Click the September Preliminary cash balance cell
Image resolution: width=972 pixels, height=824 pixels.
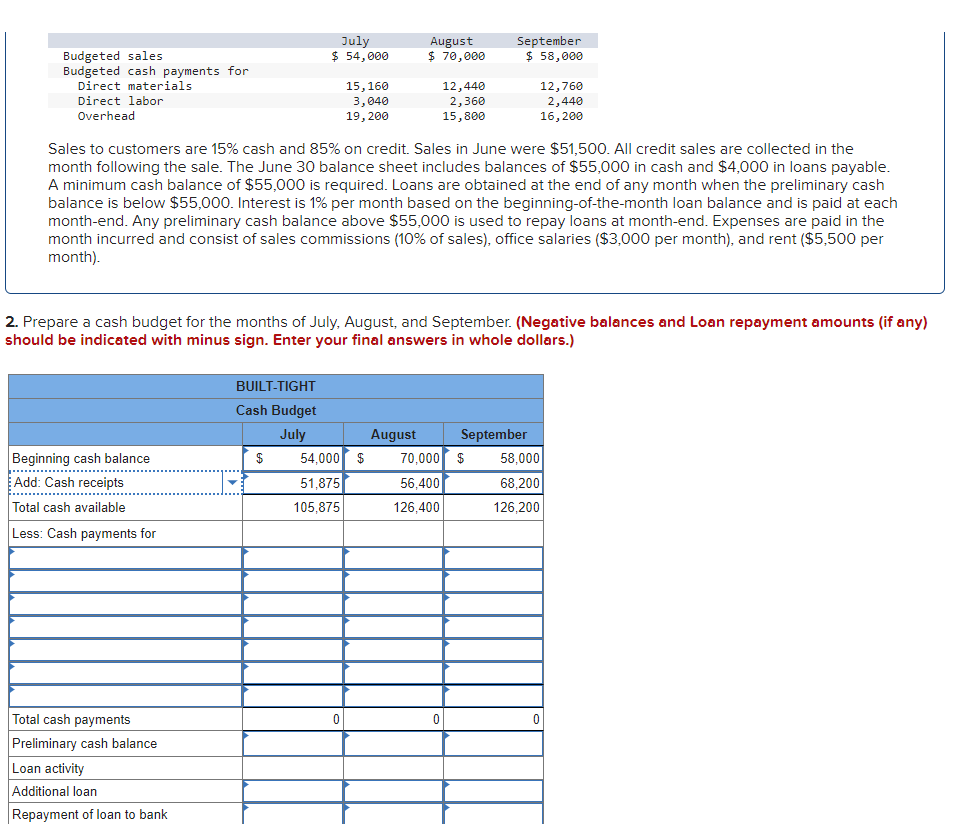493,743
